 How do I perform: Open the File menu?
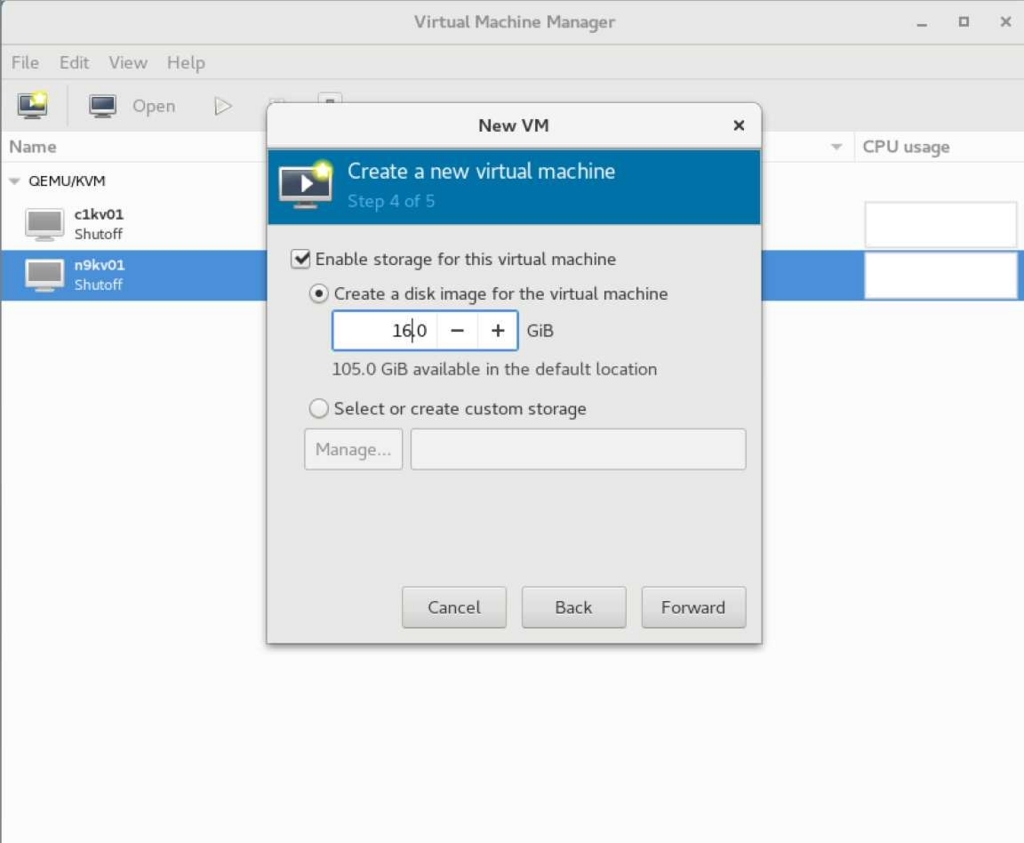click(25, 63)
